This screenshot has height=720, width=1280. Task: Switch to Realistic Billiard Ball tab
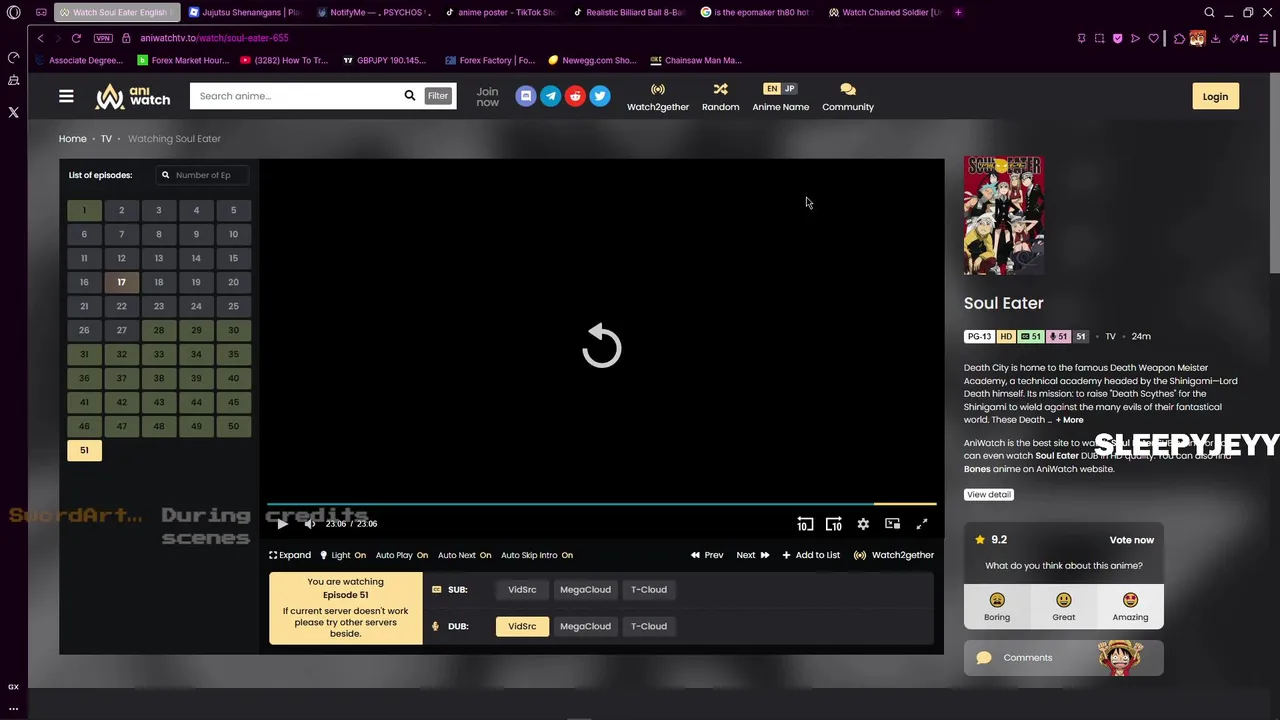(x=629, y=13)
